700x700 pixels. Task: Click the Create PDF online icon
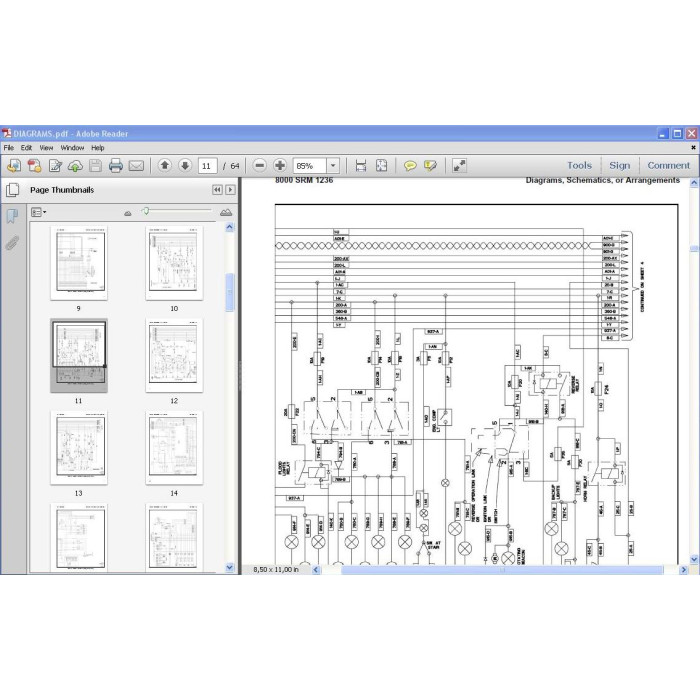[14, 166]
